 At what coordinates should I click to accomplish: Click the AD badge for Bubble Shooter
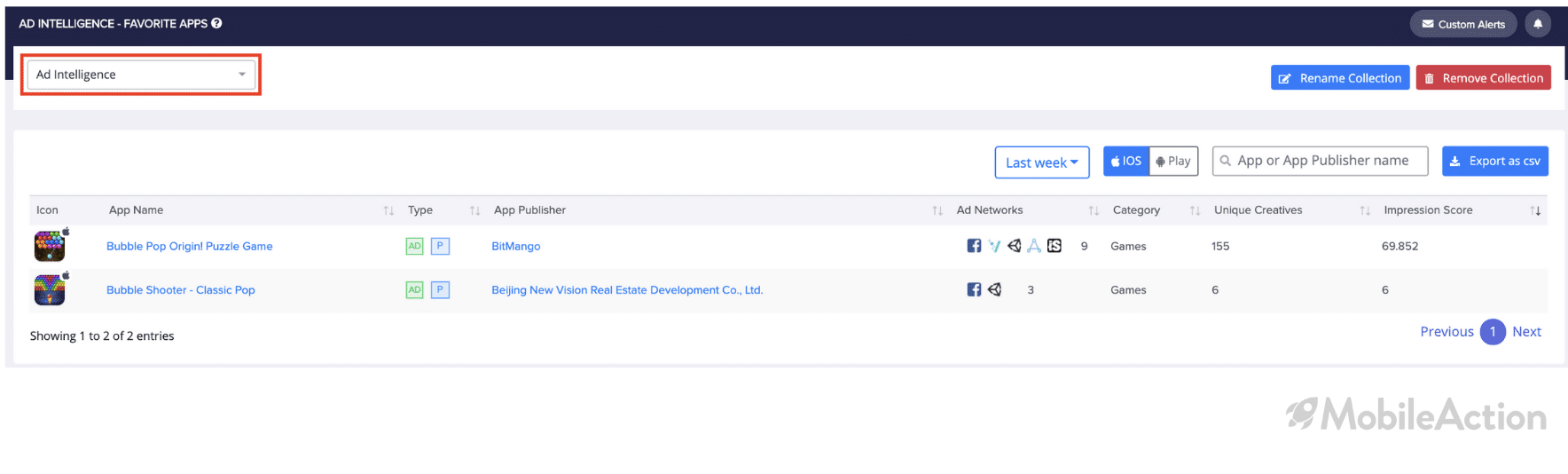coord(414,289)
